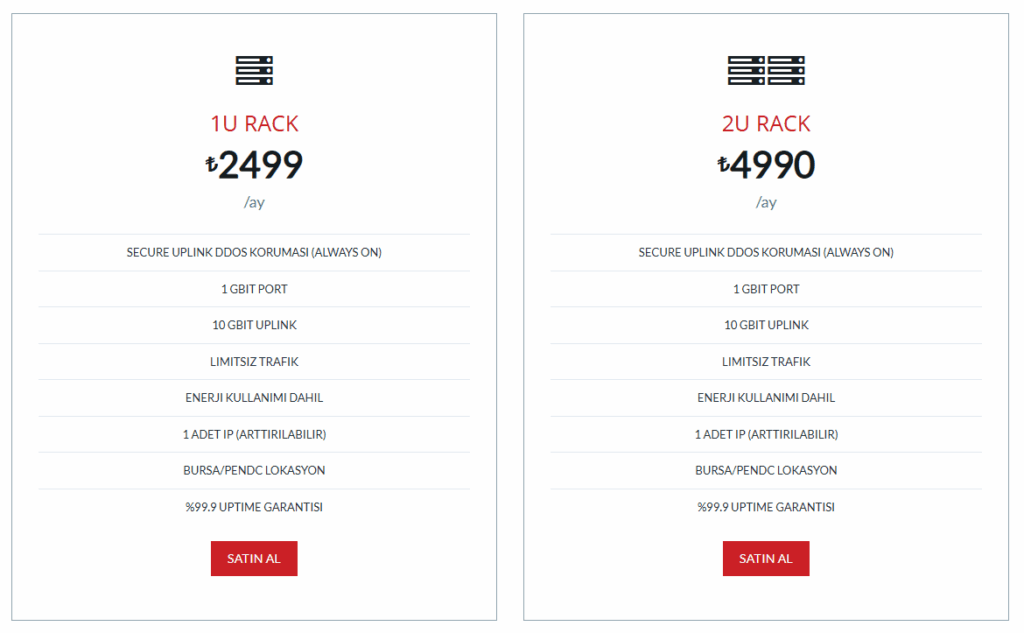Image resolution: width=1024 pixels, height=633 pixels.
Task: Select the 1U RACK plan title
Action: [253, 123]
